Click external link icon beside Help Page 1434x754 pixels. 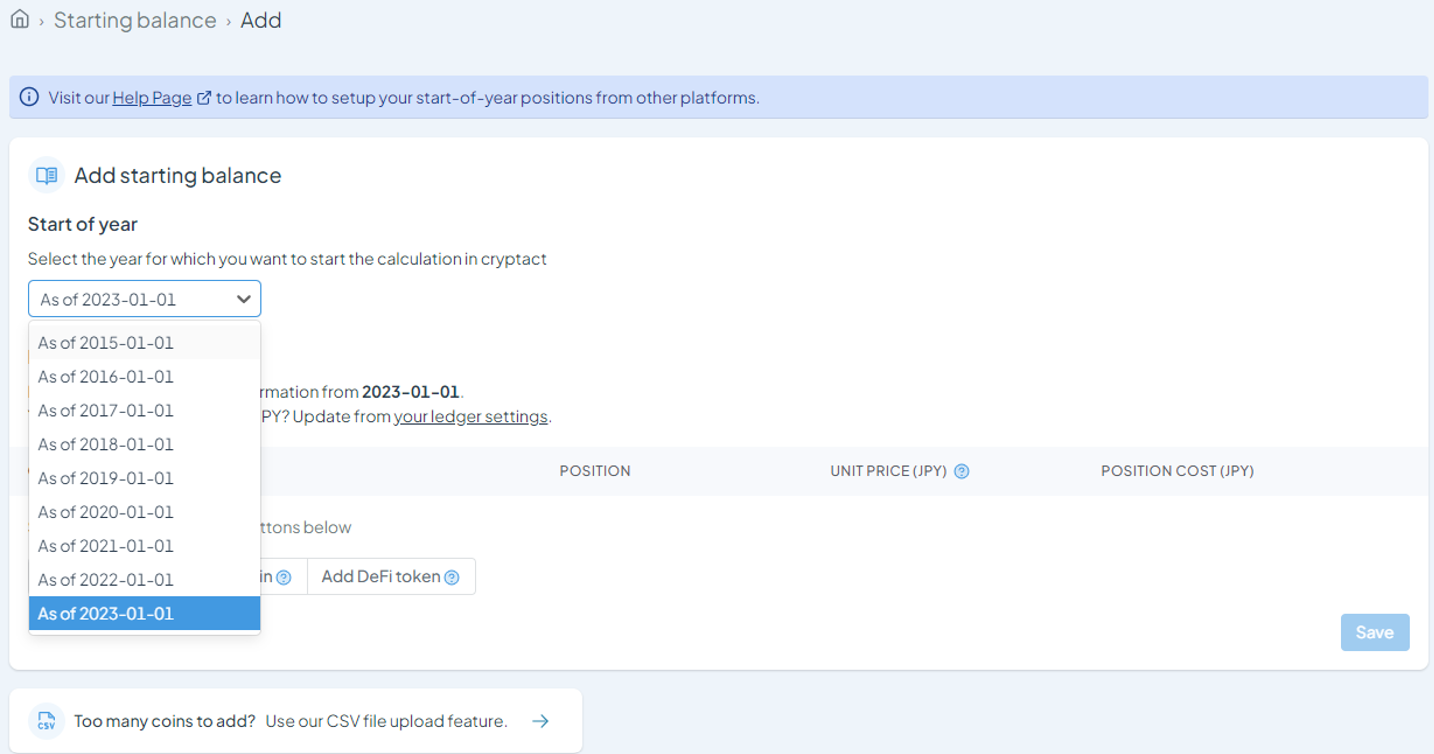[204, 98]
